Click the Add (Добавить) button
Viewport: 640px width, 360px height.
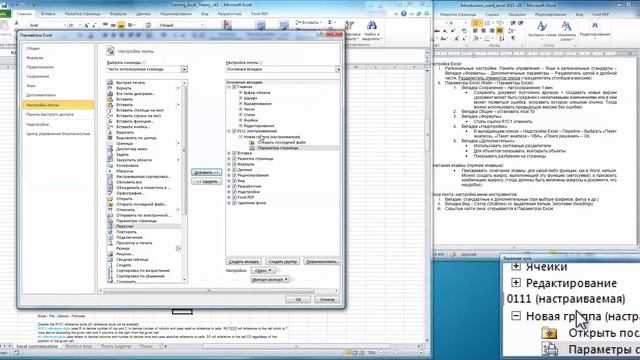pos(207,173)
